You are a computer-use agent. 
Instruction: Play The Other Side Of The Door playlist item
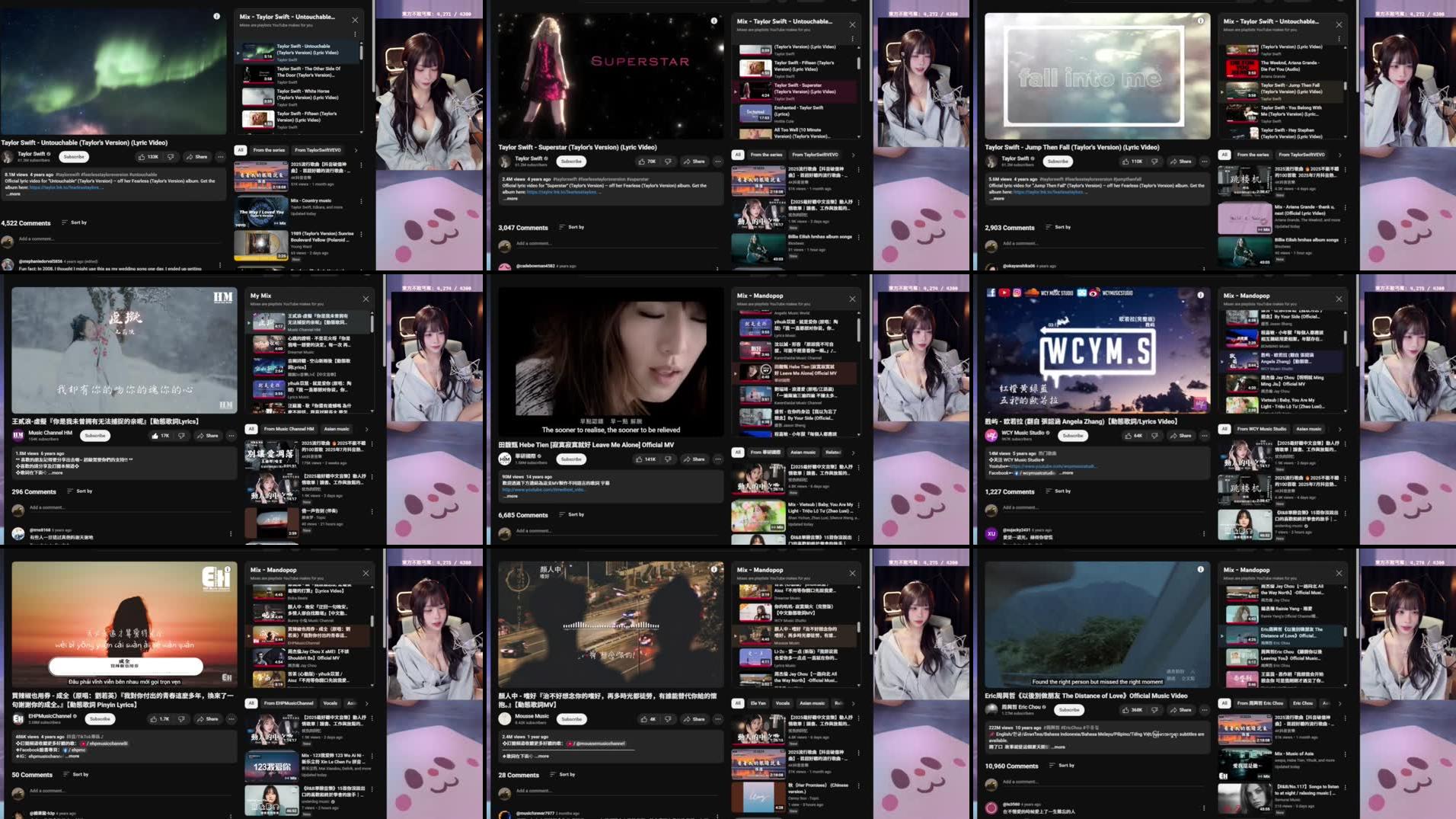tap(297, 74)
